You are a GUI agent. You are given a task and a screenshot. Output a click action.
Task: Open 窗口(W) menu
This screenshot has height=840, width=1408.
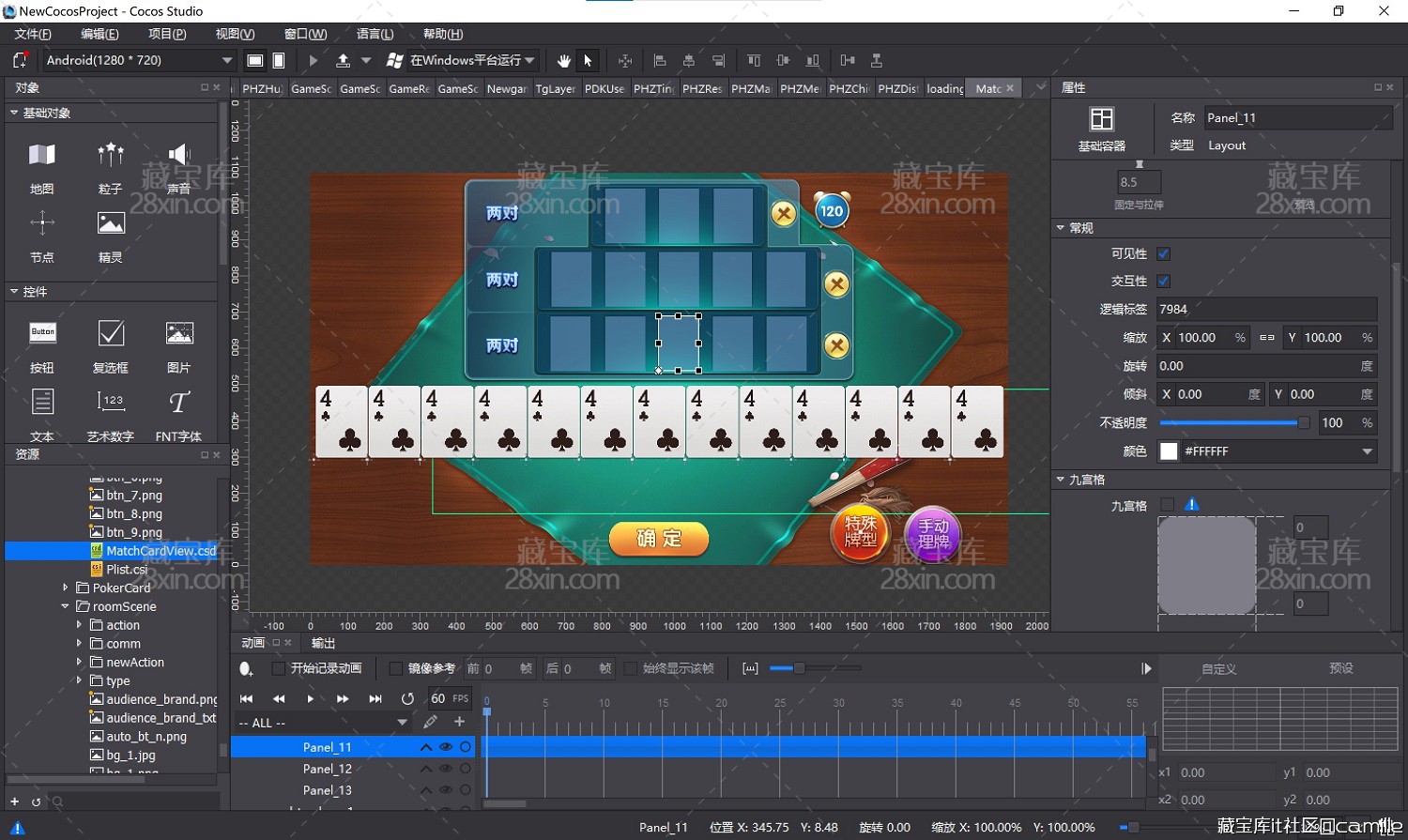[305, 34]
